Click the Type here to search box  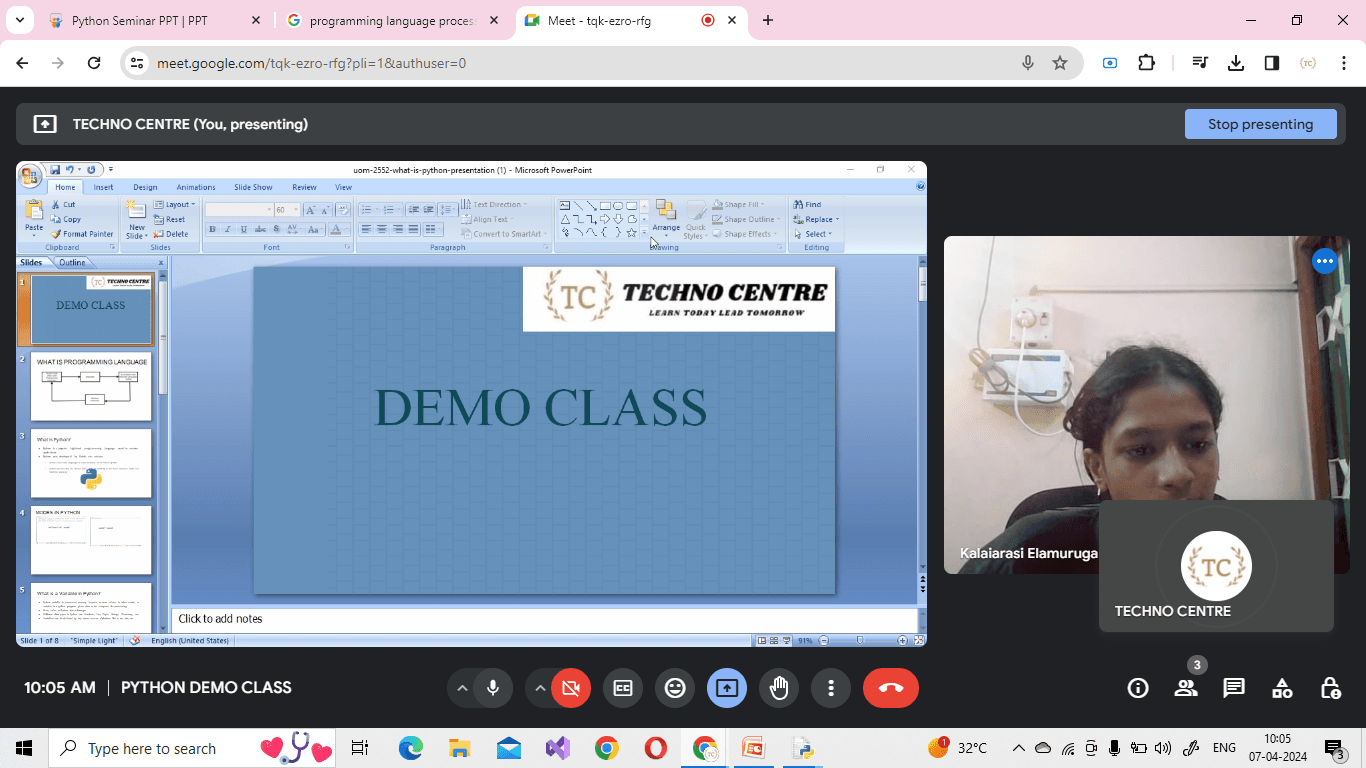190,748
